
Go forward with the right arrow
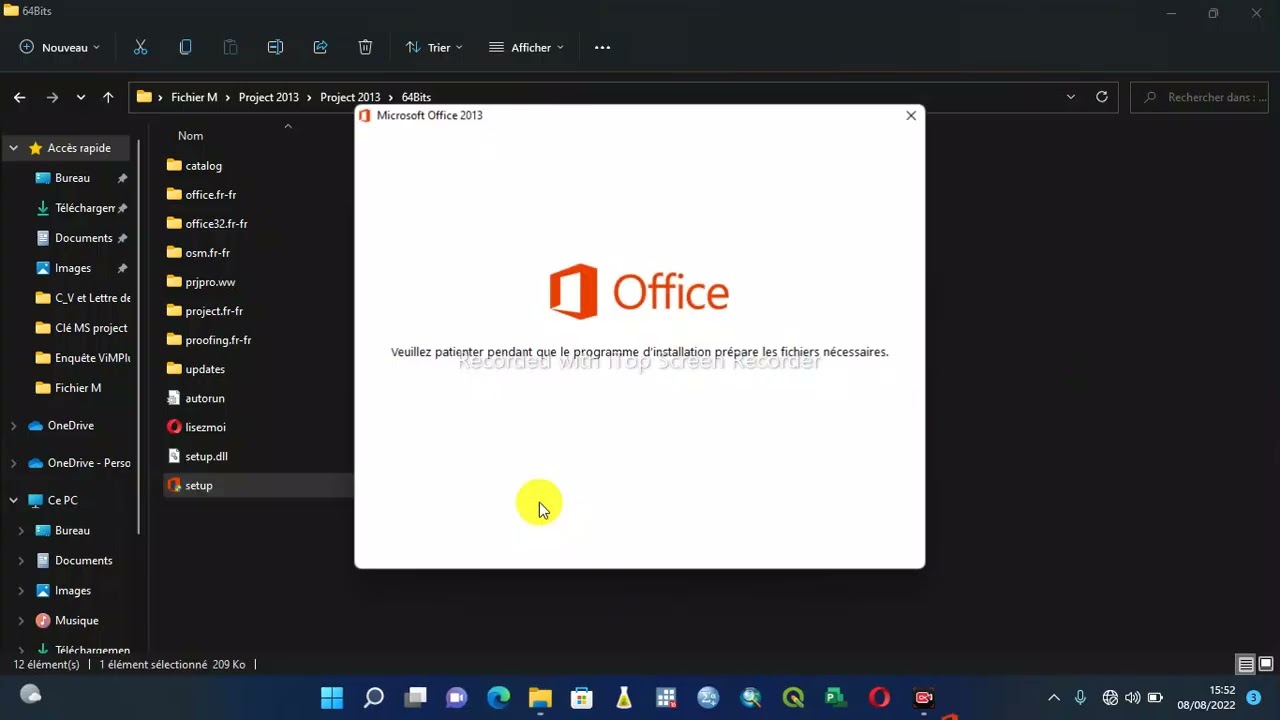pos(52,97)
